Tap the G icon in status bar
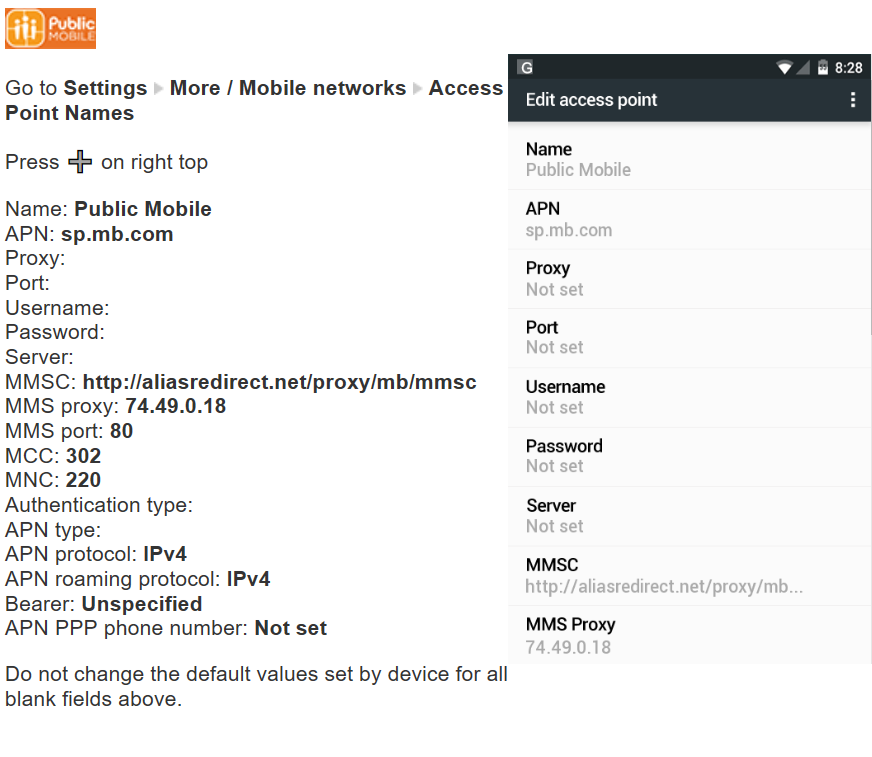This screenshot has height=757, width=872. pyautogui.click(x=526, y=68)
